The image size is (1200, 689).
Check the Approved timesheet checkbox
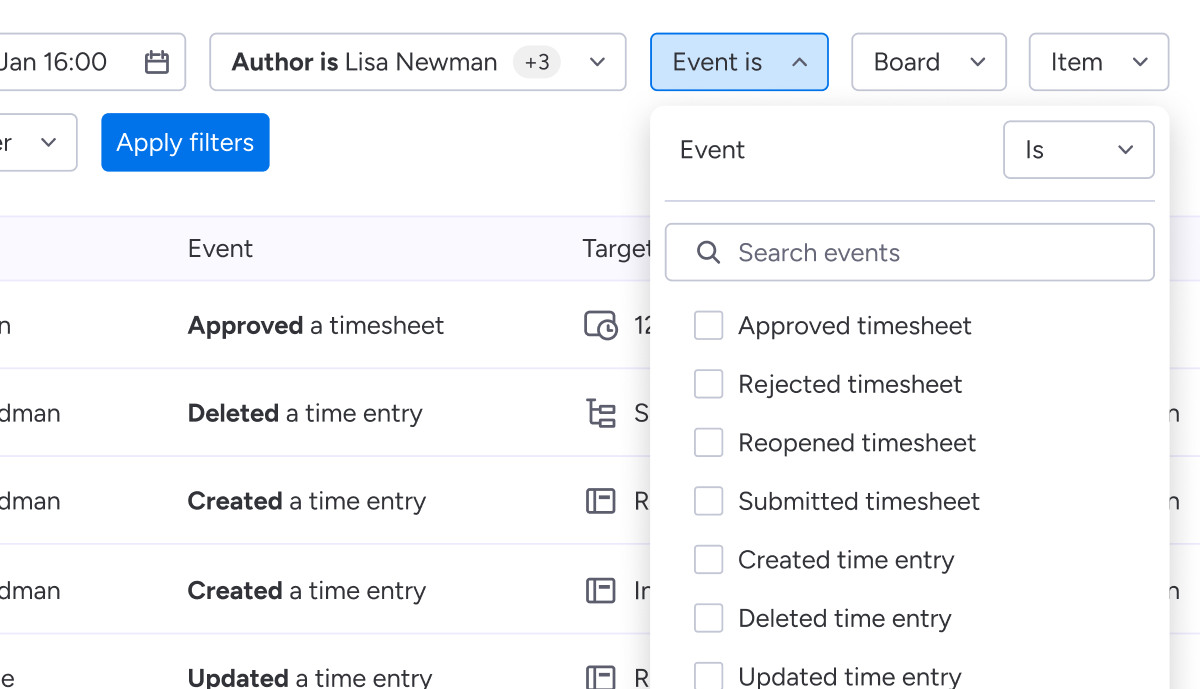[x=708, y=326]
